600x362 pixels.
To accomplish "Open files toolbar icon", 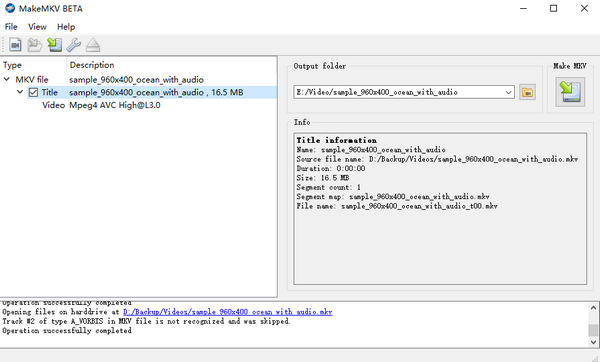I will point(15,45).
